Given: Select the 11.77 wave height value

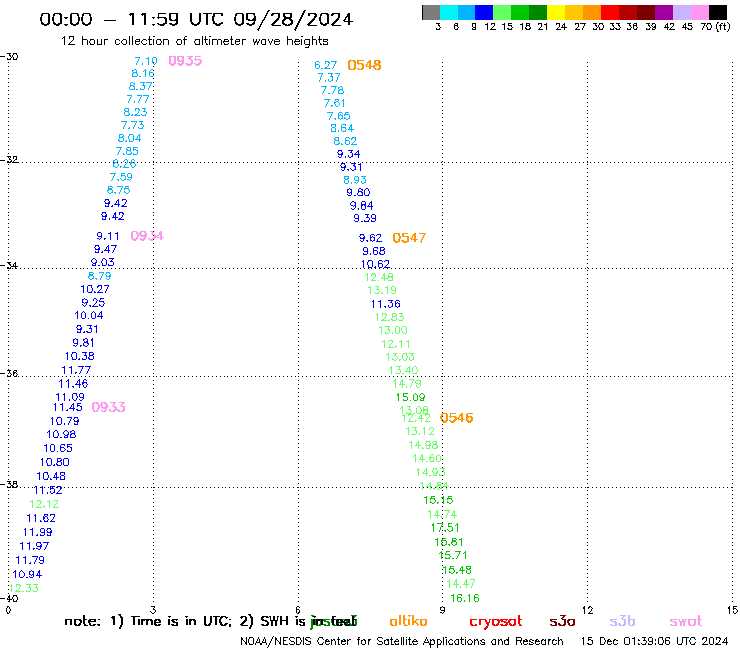Looking at the screenshot, I should [x=76, y=371].
